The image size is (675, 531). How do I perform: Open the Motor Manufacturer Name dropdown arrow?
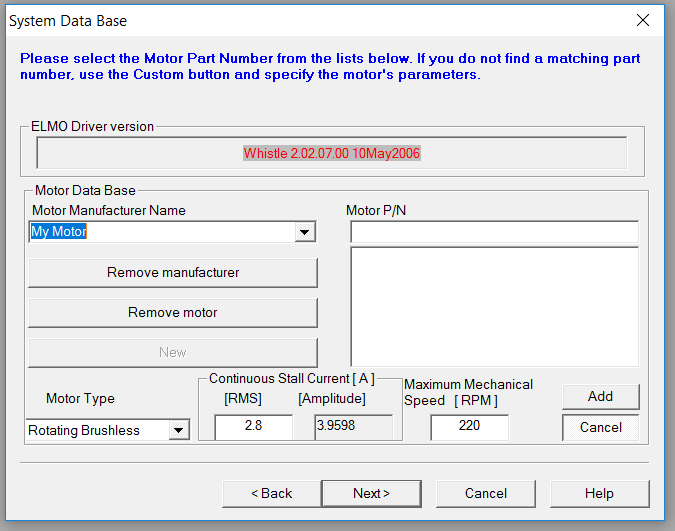[x=305, y=232]
